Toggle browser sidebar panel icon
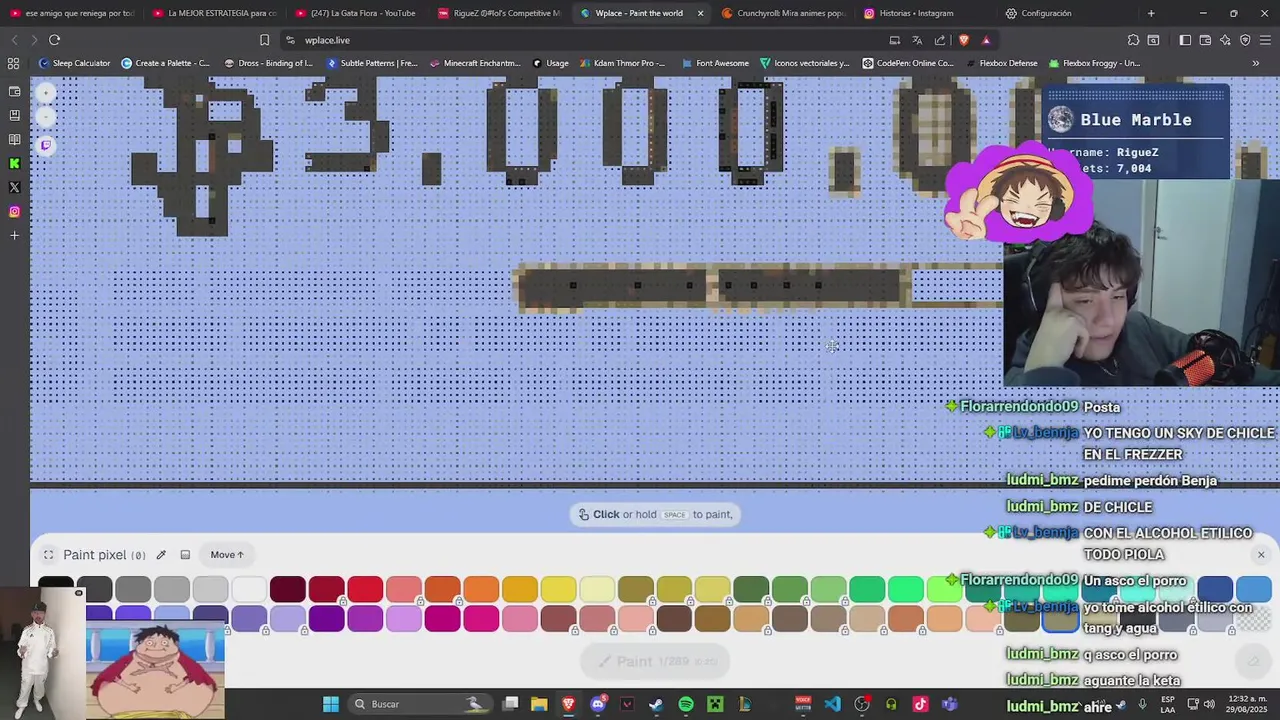The height and width of the screenshot is (720, 1280). [x=1185, y=40]
